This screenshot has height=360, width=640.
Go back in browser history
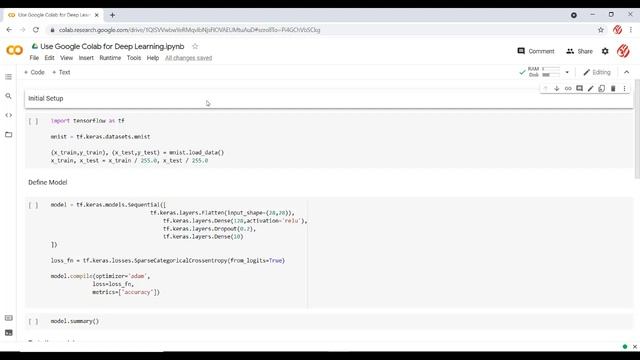[x=9, y=30]
